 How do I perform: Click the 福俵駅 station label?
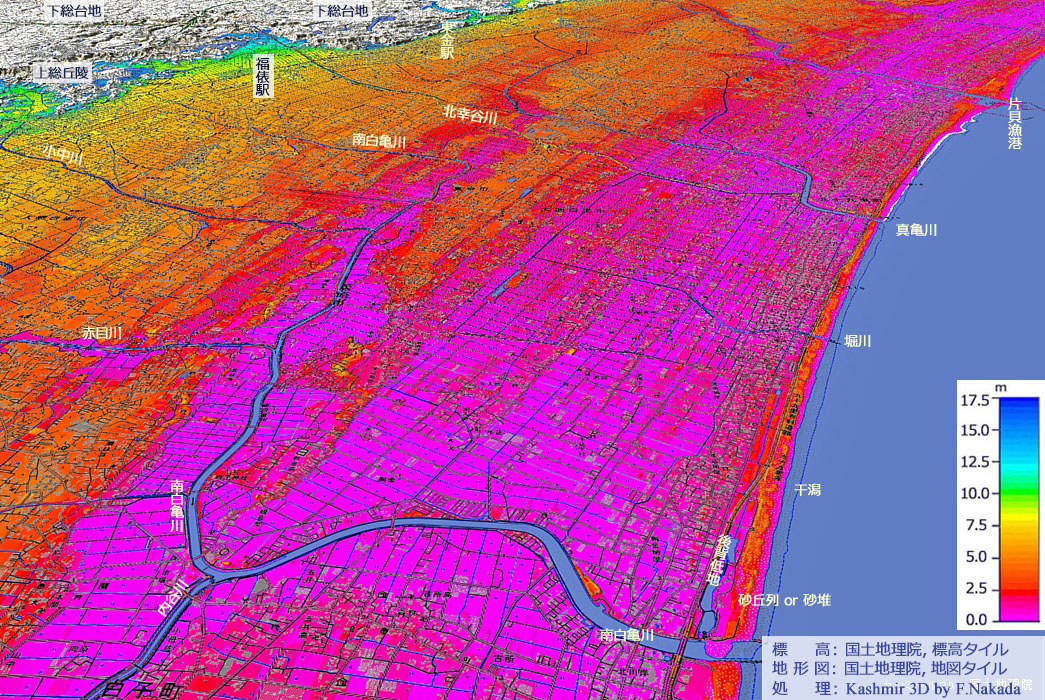(x=264, y=76)
